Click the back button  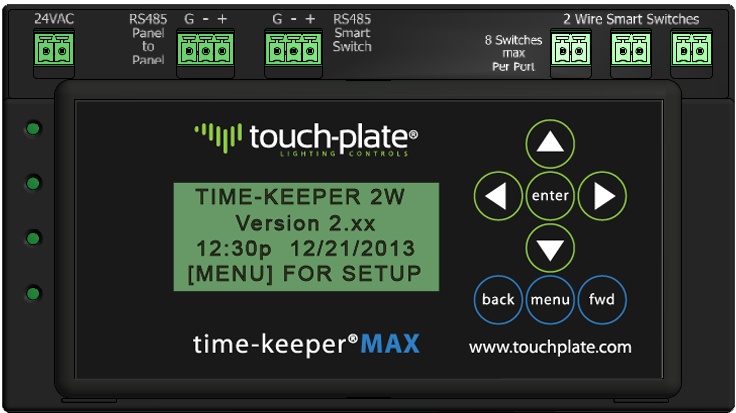(x=498, y=299)
